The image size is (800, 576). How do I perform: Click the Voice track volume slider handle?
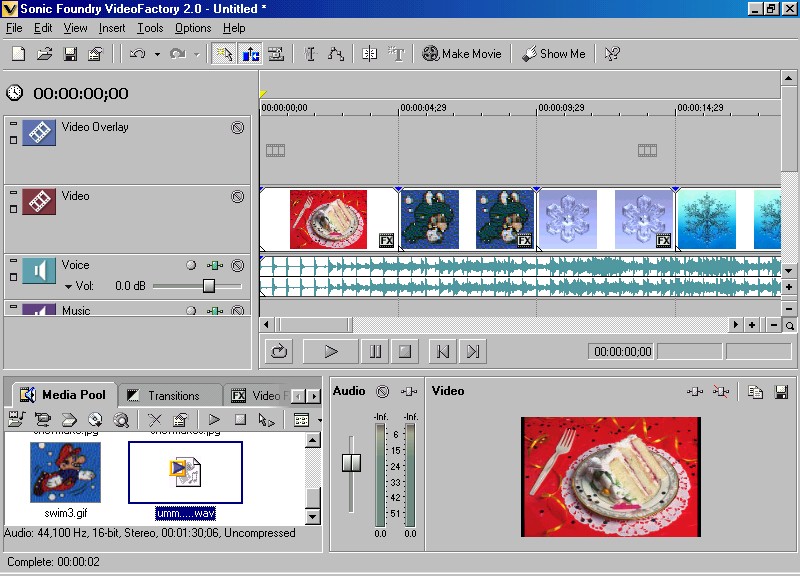pyautogui.click(x=209, y=286)
